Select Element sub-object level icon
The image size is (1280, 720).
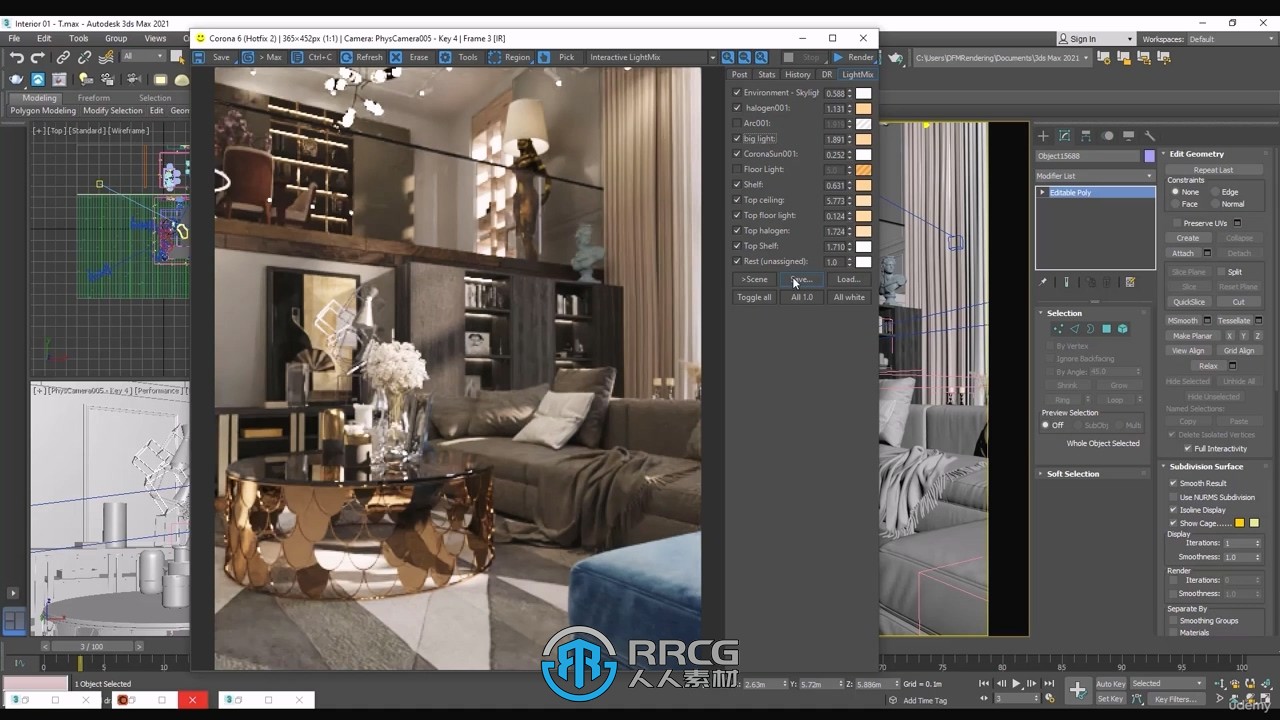[x=1122, y=328]
